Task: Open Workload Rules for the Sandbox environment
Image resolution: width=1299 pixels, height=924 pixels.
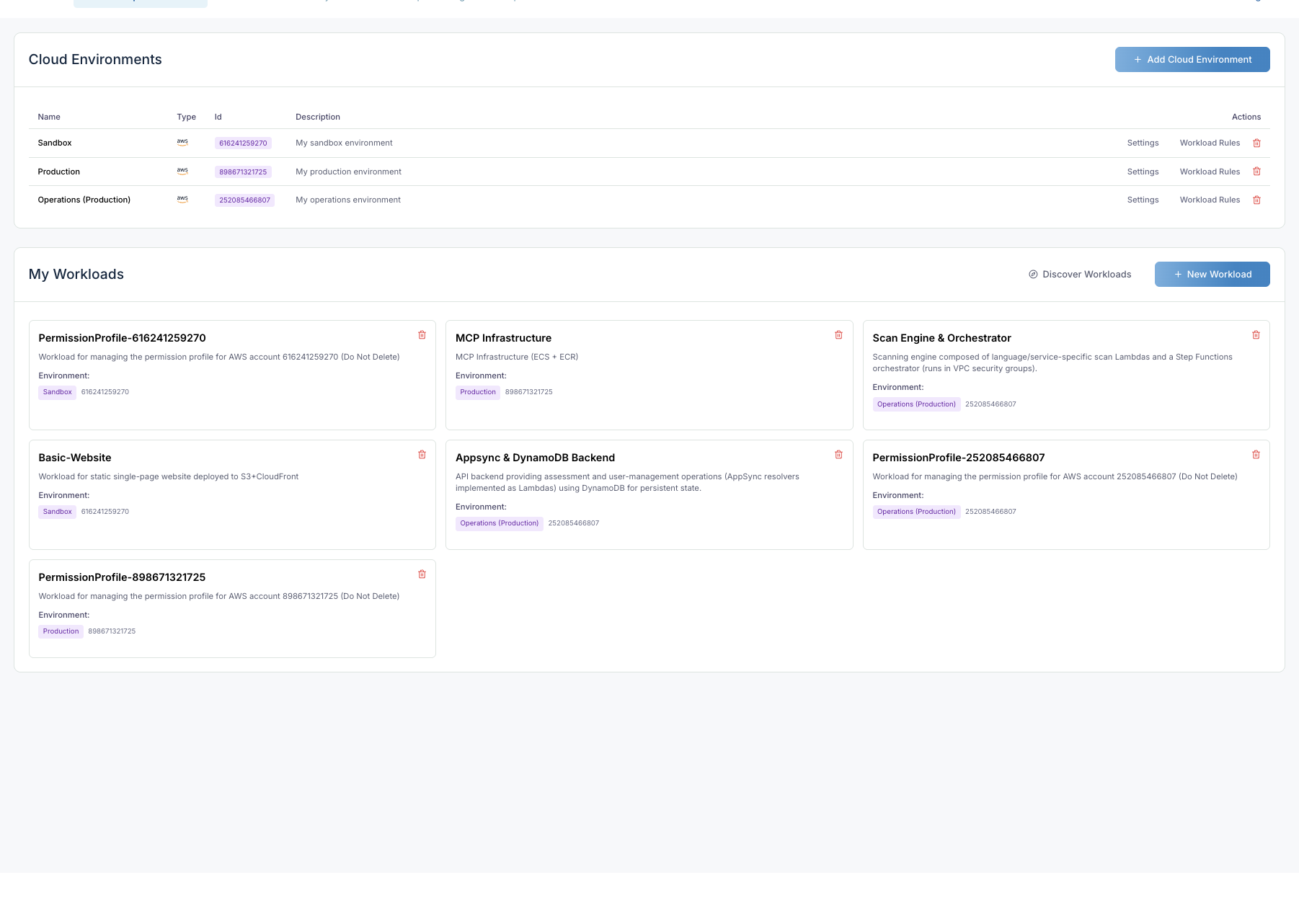Action: click(x=1210, y=143)
